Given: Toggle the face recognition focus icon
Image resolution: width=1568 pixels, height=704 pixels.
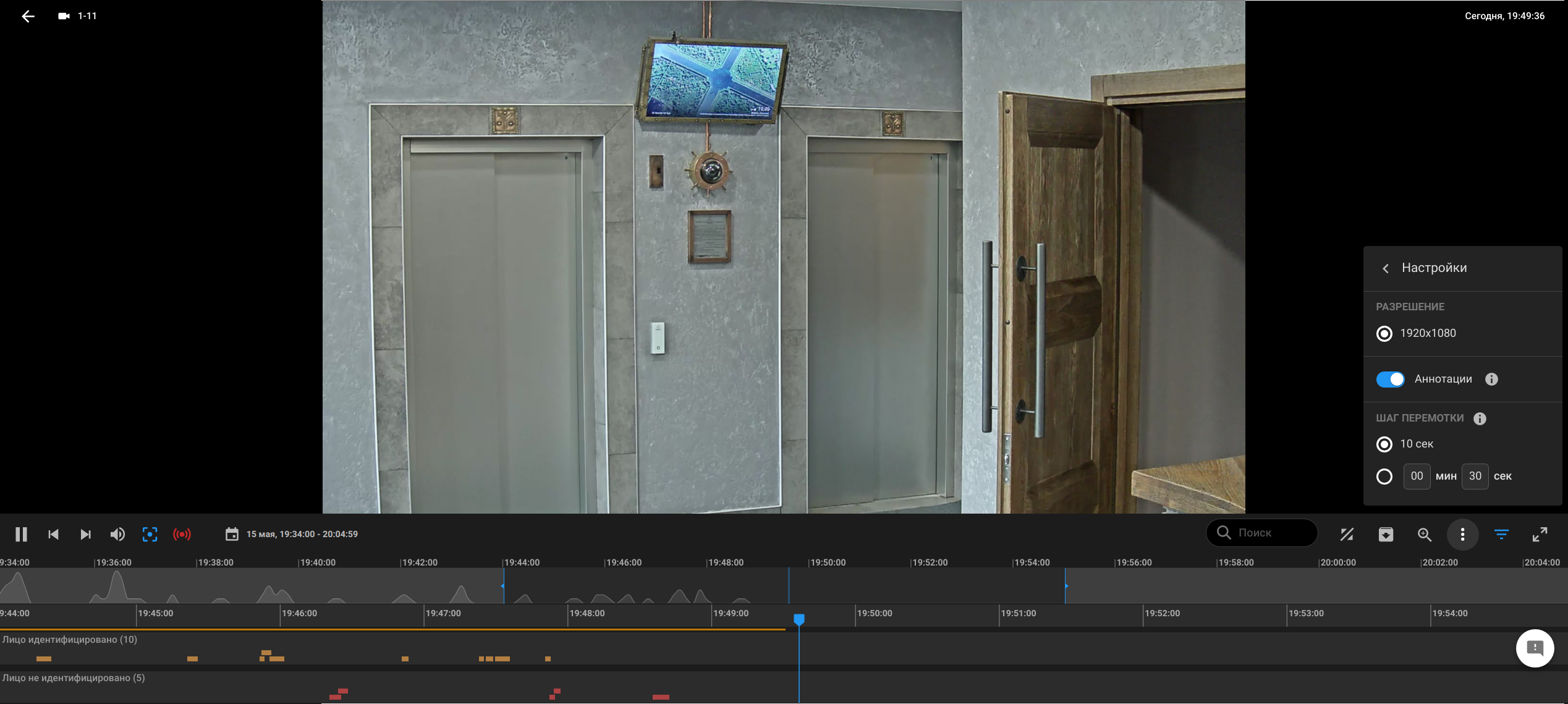Looking at the screenshot, I should [150, 534].
